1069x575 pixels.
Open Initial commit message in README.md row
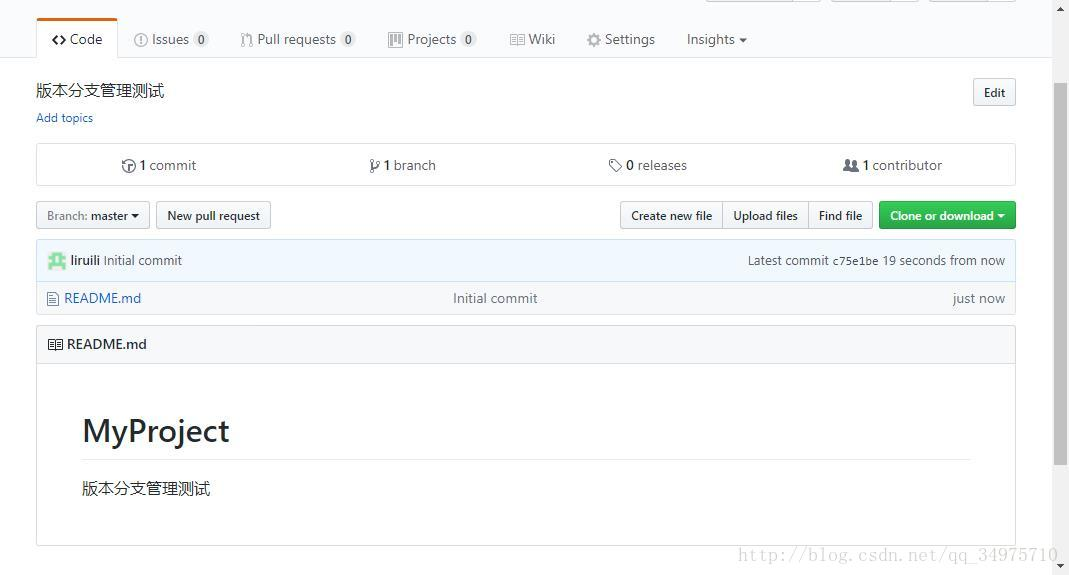pyautogui.click(x=495, y=298)
